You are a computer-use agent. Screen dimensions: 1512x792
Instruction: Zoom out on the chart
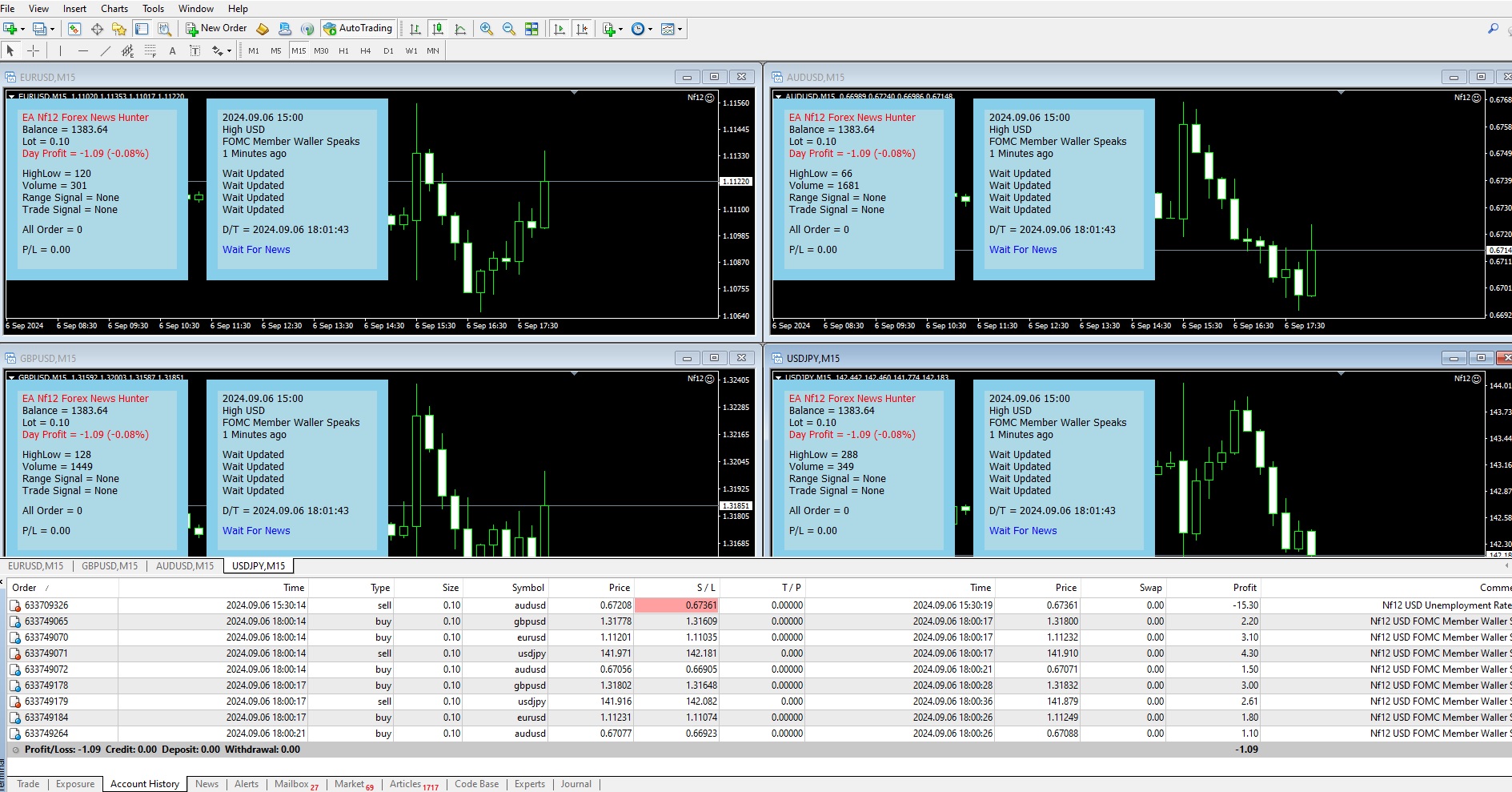[x=509, y=29]
